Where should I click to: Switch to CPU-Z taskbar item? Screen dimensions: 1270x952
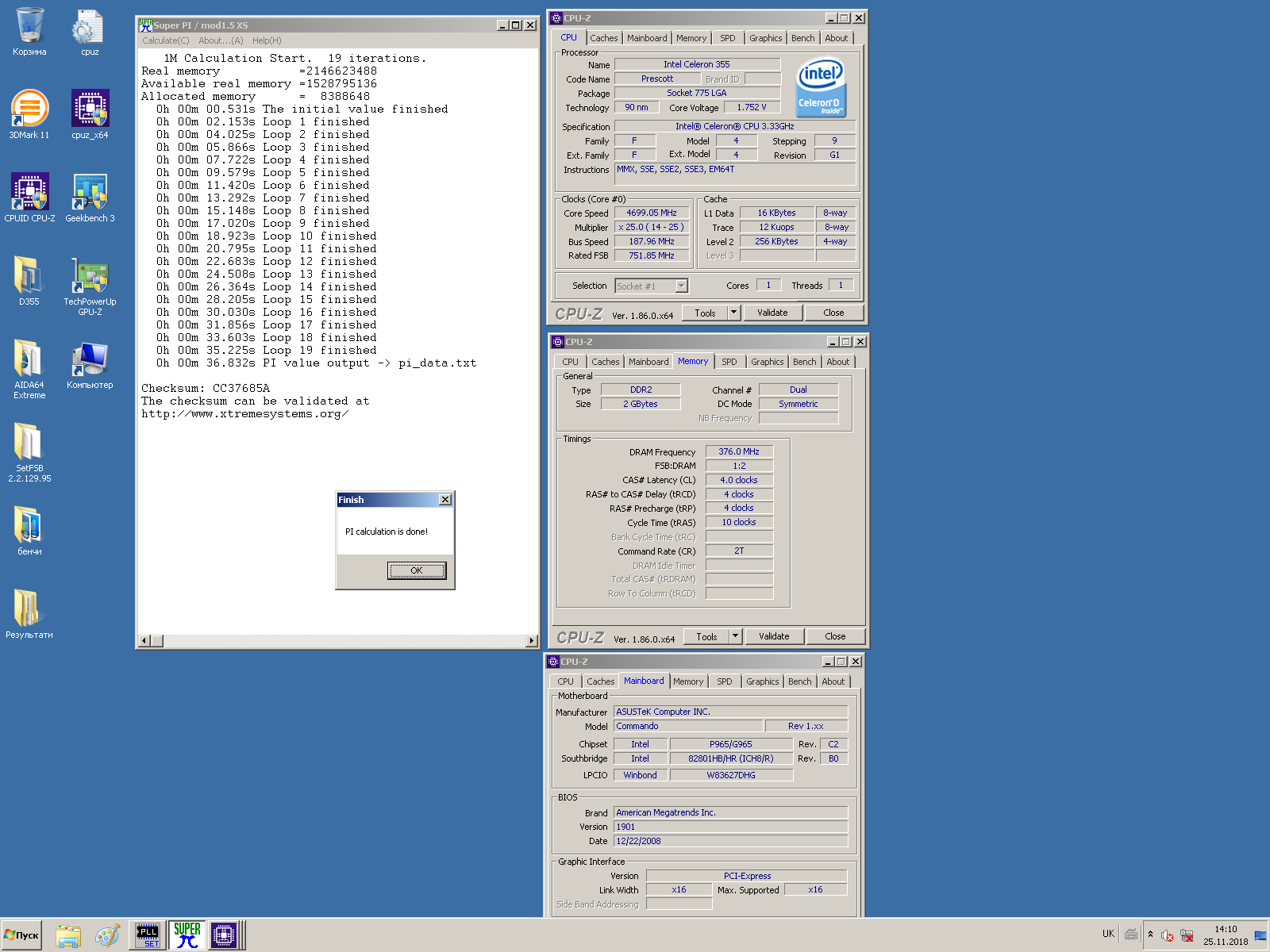click(x=224, y=935)
